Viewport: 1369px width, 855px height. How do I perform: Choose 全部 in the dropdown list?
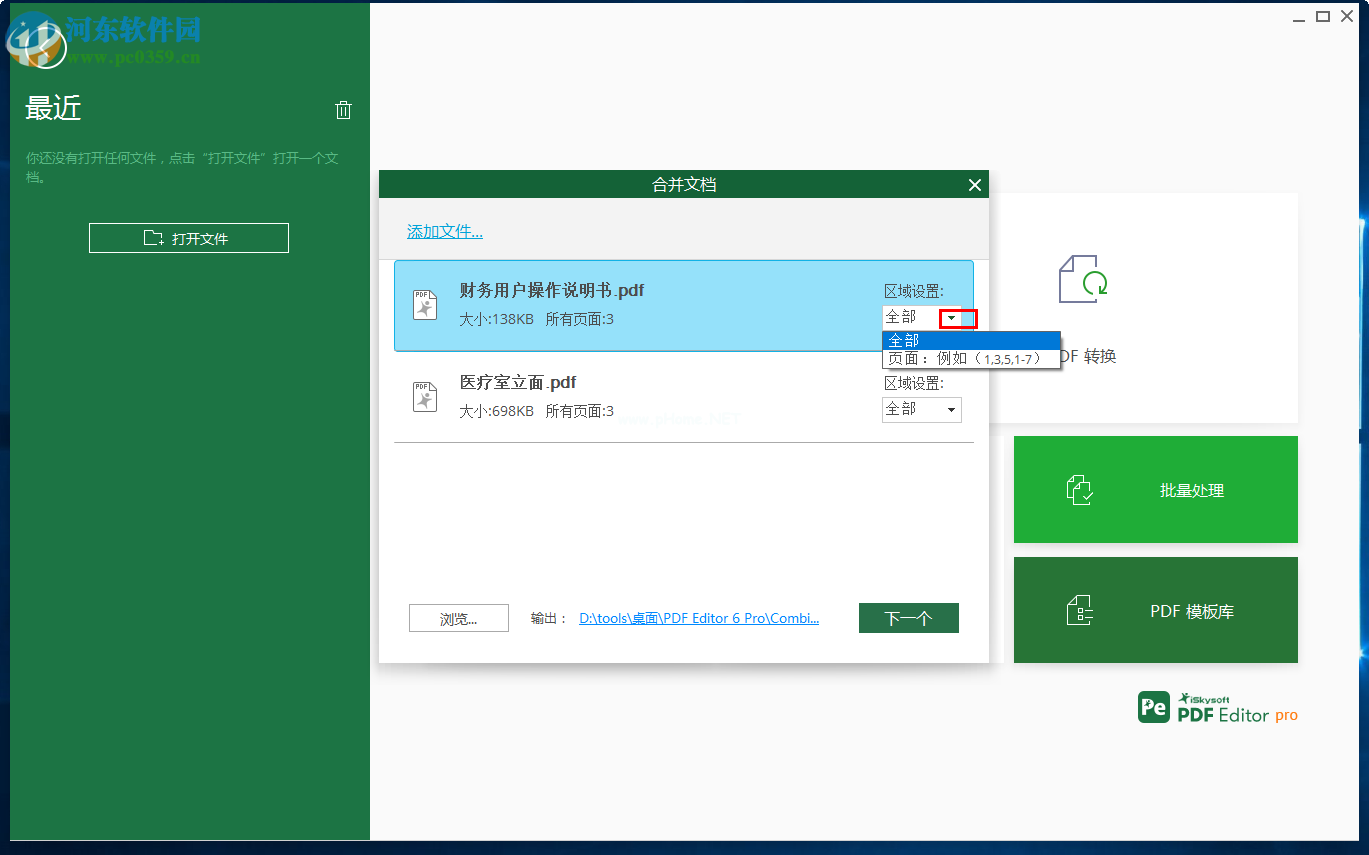[x=971, y=340]
